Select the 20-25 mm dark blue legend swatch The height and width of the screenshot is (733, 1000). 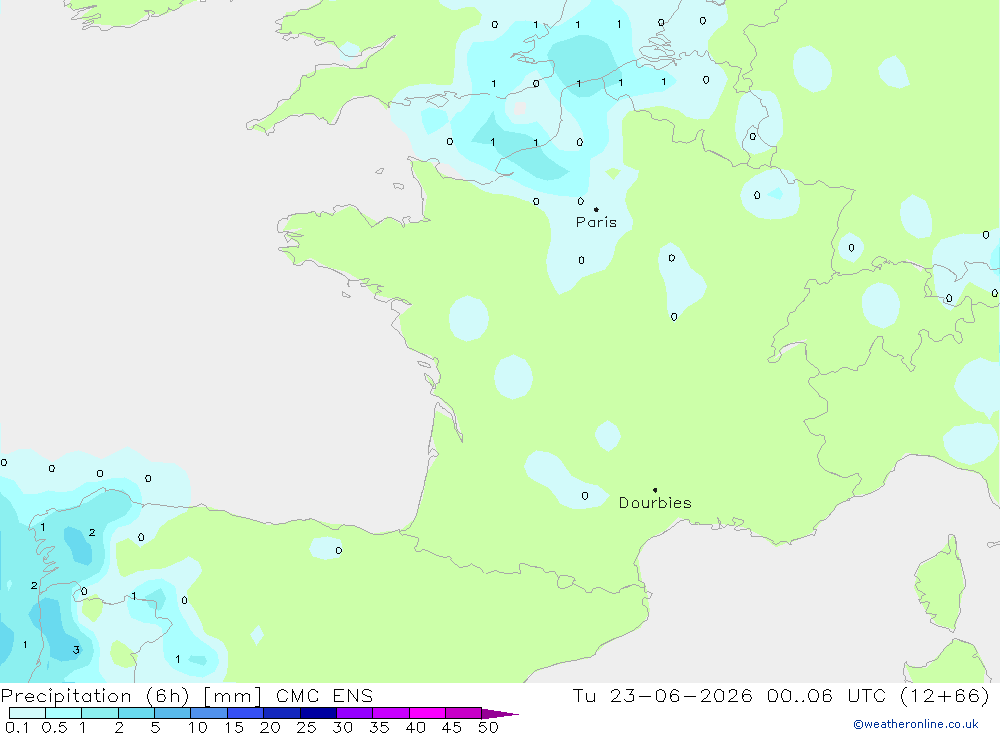282,713
